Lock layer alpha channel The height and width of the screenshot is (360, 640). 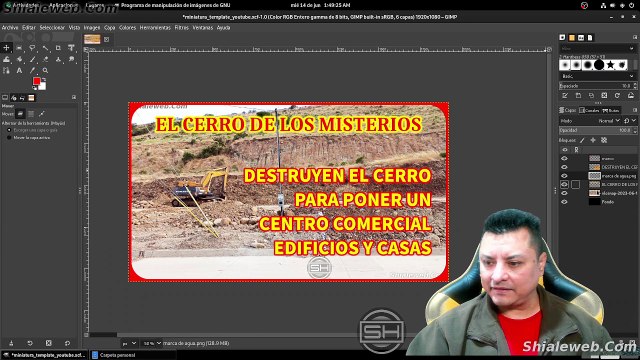(604, 140)
